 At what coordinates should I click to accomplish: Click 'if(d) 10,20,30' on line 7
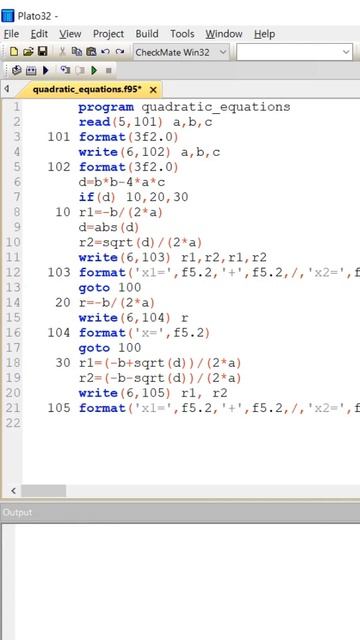coord(133,198)
